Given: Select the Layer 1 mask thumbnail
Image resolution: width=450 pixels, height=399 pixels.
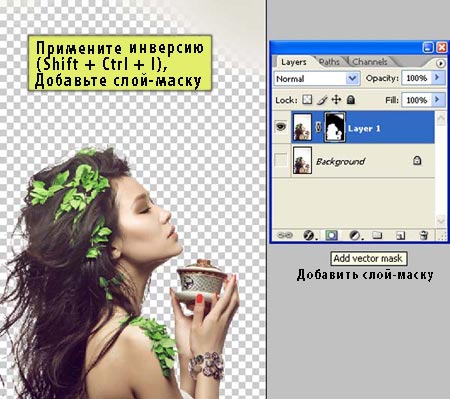Looking at the screenshot, I should [334, 127].
